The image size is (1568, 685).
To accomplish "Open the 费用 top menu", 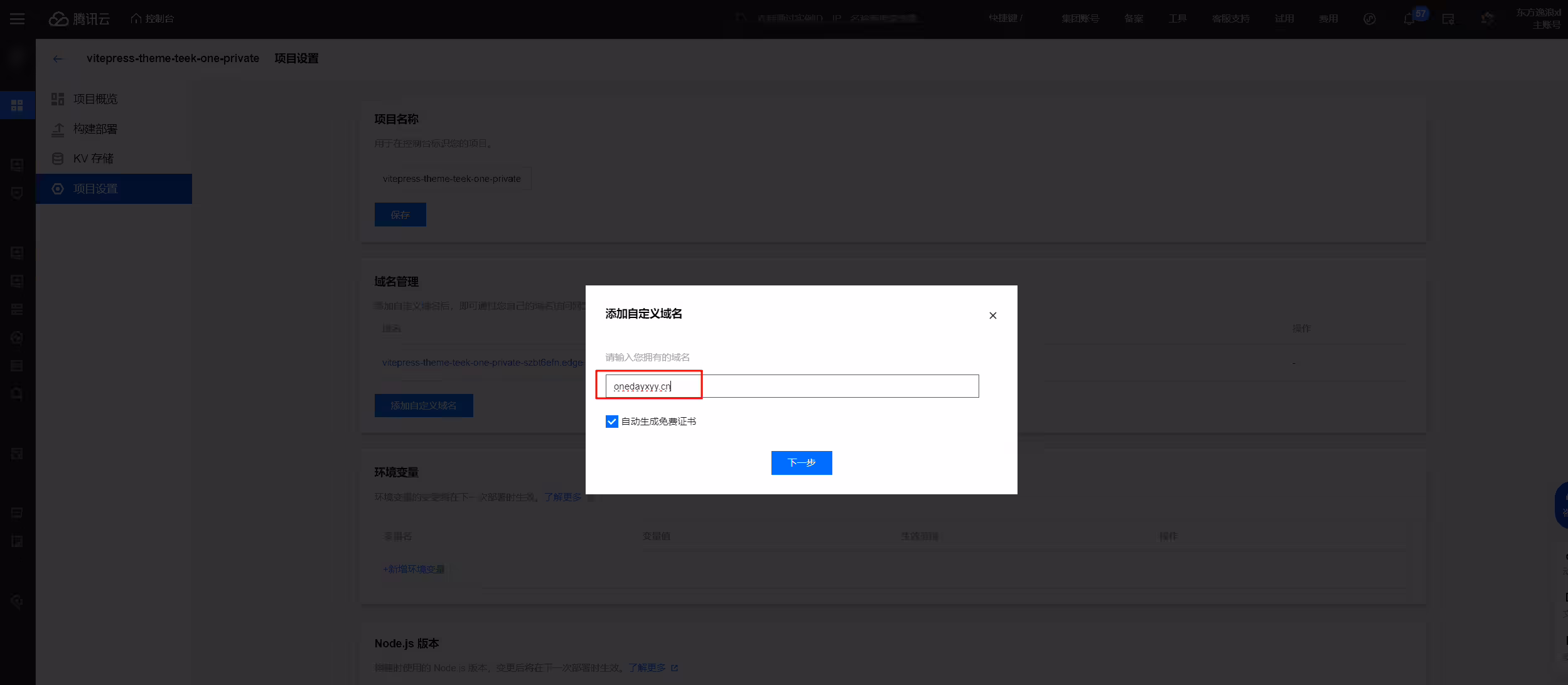I will click(1328, 19).
